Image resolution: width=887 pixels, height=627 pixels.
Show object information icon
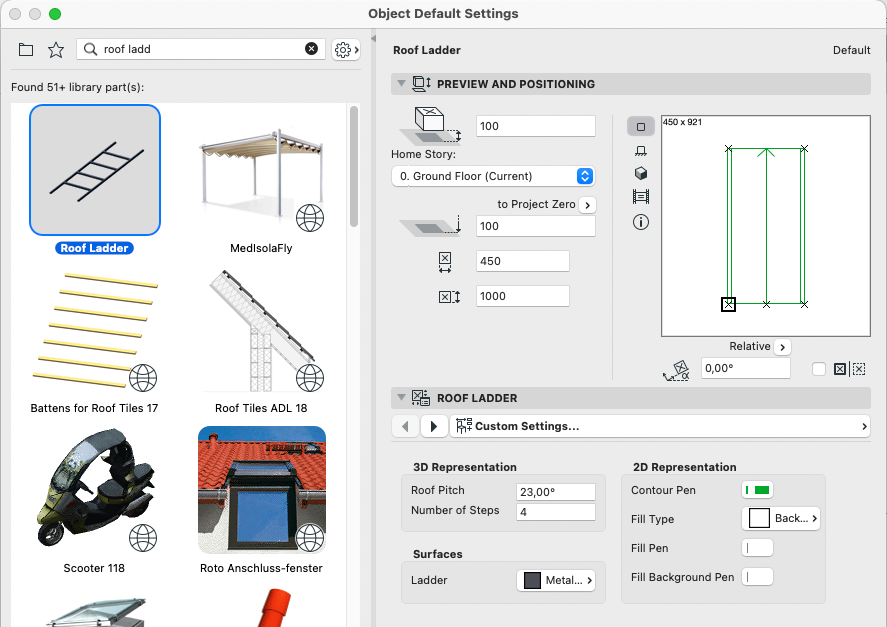(x=641, y=222)
